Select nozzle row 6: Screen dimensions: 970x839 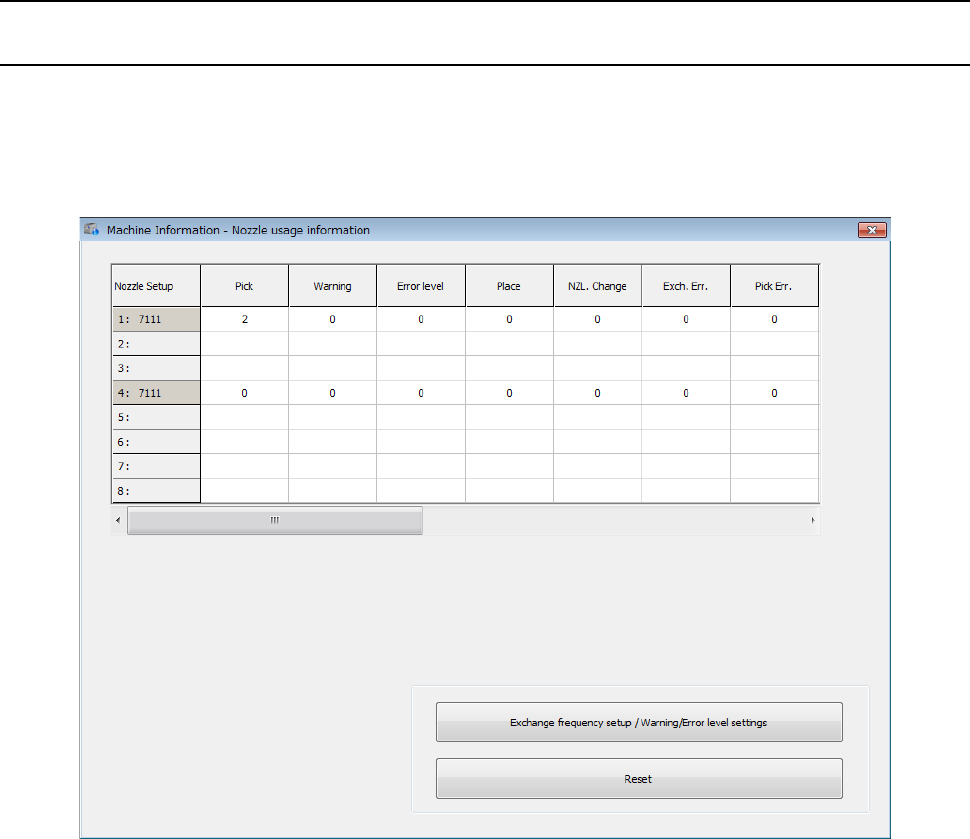(156, 442)
